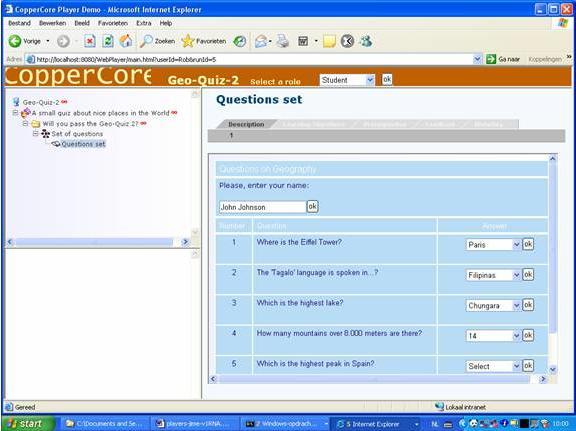Click the quiz frame right scroll arrow
The height and width of the screenshot is (431, 576).
pos(543,379)
